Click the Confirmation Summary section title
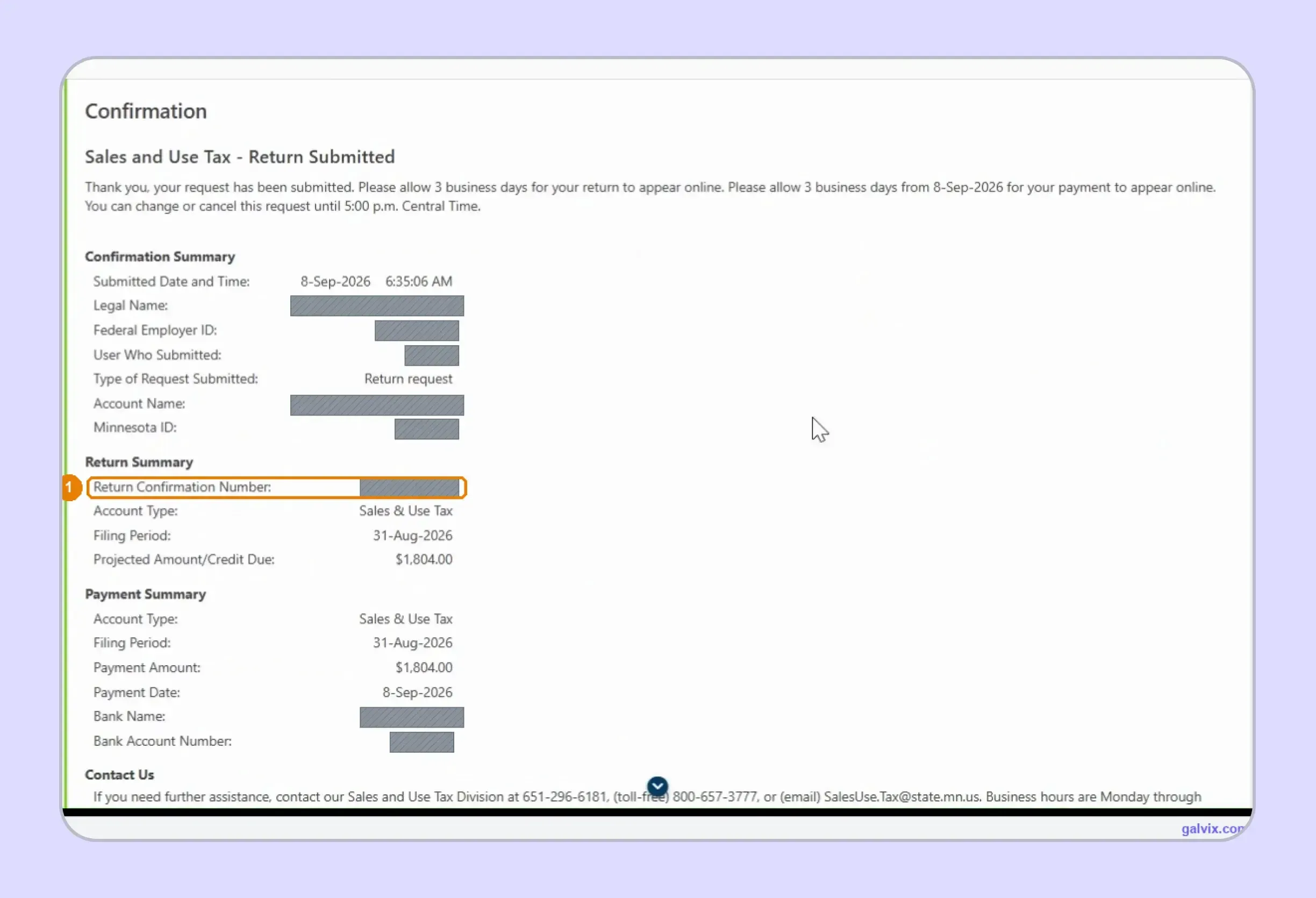Screen dimensions: 1316x898 point(160,256)
